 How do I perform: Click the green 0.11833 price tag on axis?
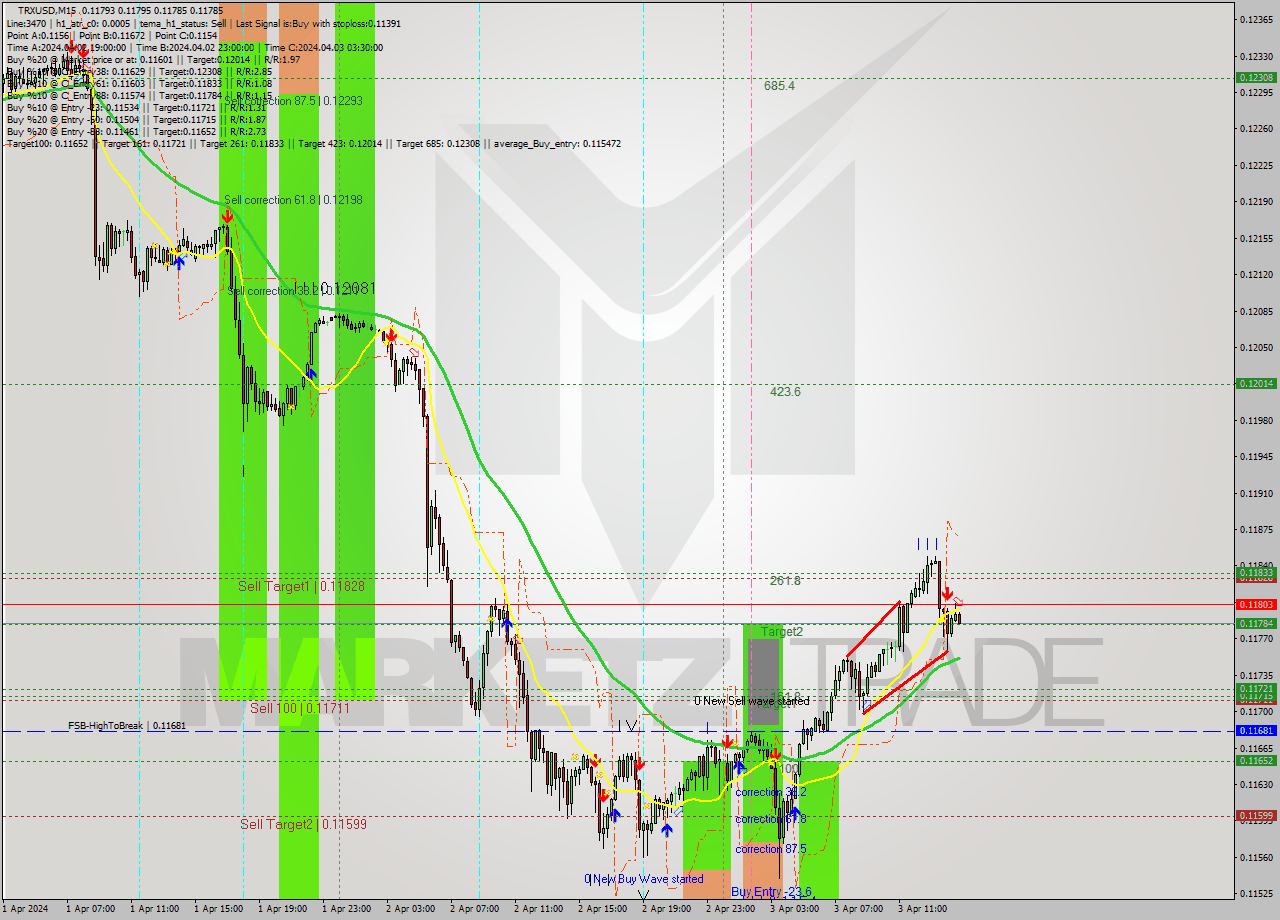click(1256, 572)
